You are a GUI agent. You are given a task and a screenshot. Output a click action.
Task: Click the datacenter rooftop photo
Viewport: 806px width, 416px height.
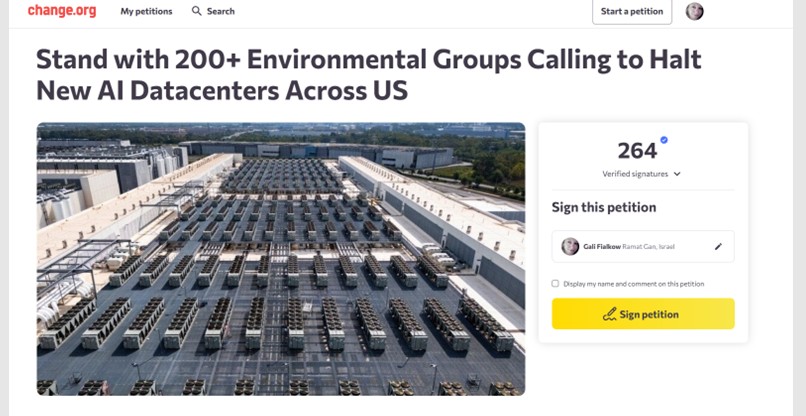coord(281,258)
